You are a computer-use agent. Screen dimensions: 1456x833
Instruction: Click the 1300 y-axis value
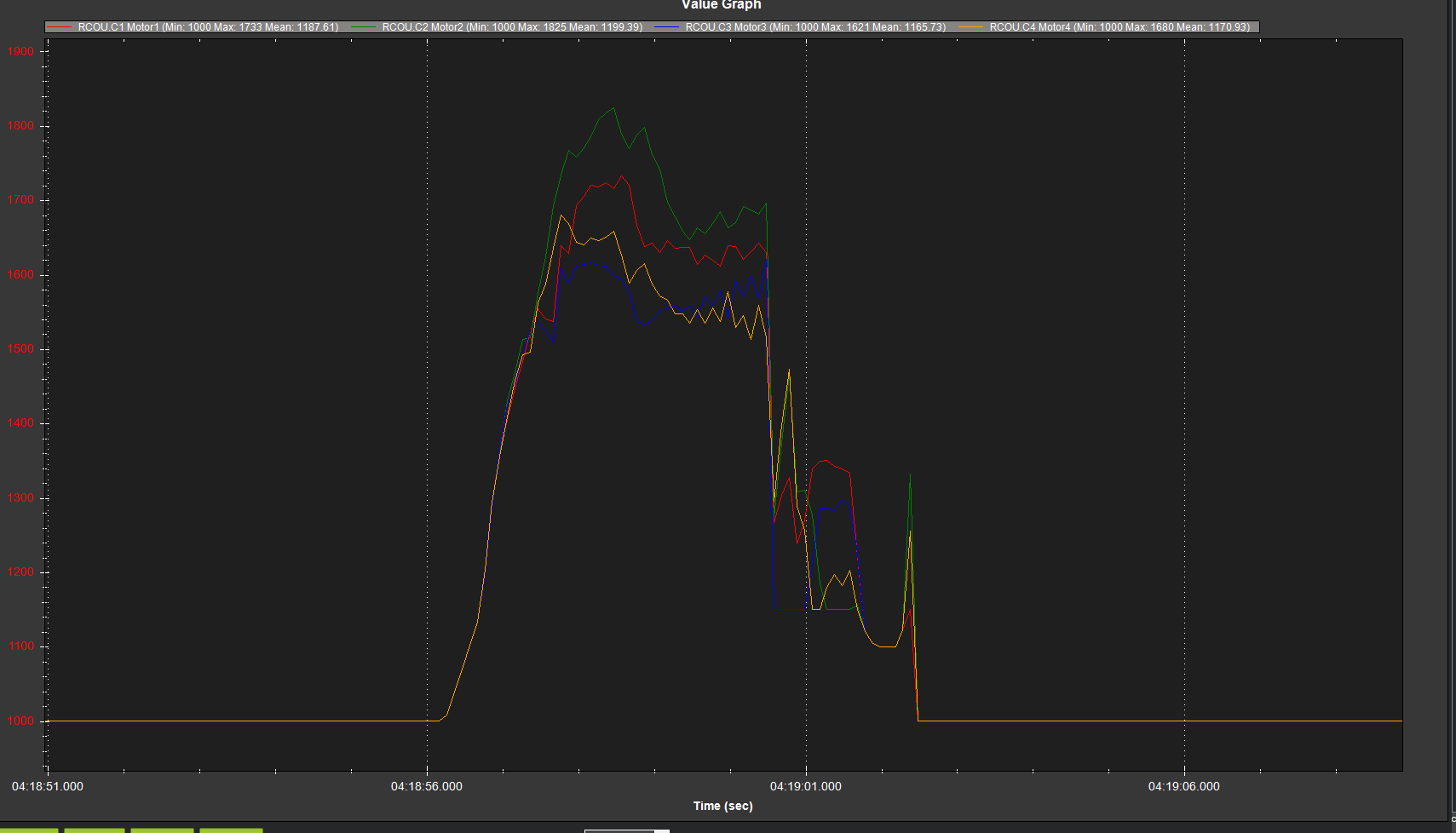pyautogui.click(x=21, y=497)
